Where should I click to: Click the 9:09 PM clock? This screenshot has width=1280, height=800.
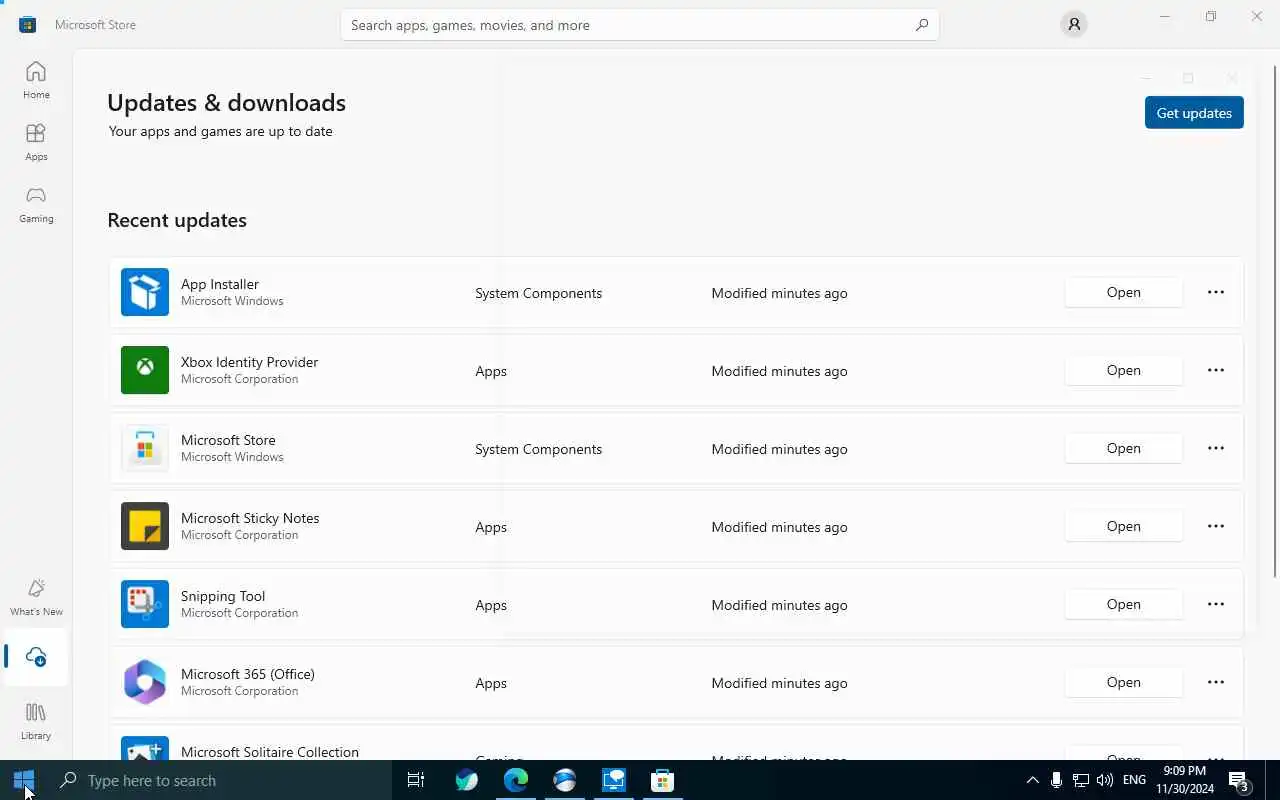click(1184, 772)
